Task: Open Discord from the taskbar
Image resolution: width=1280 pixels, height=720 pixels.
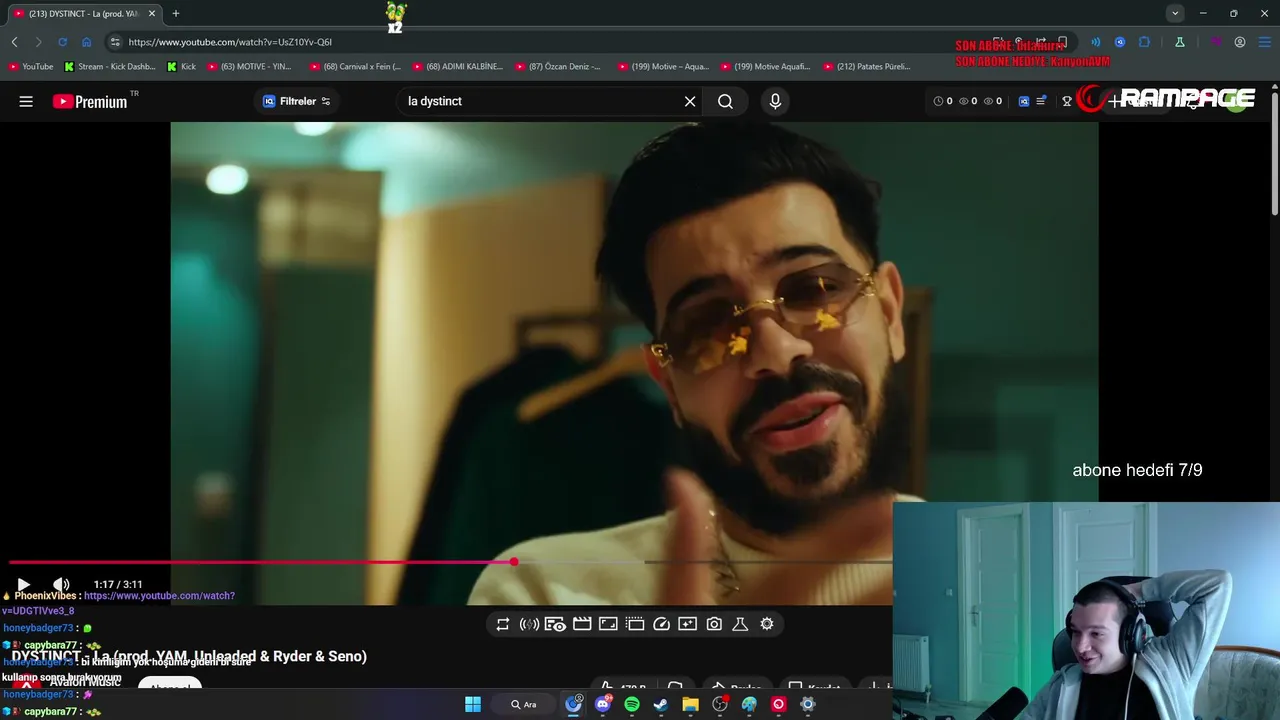Action: [603, 704]
